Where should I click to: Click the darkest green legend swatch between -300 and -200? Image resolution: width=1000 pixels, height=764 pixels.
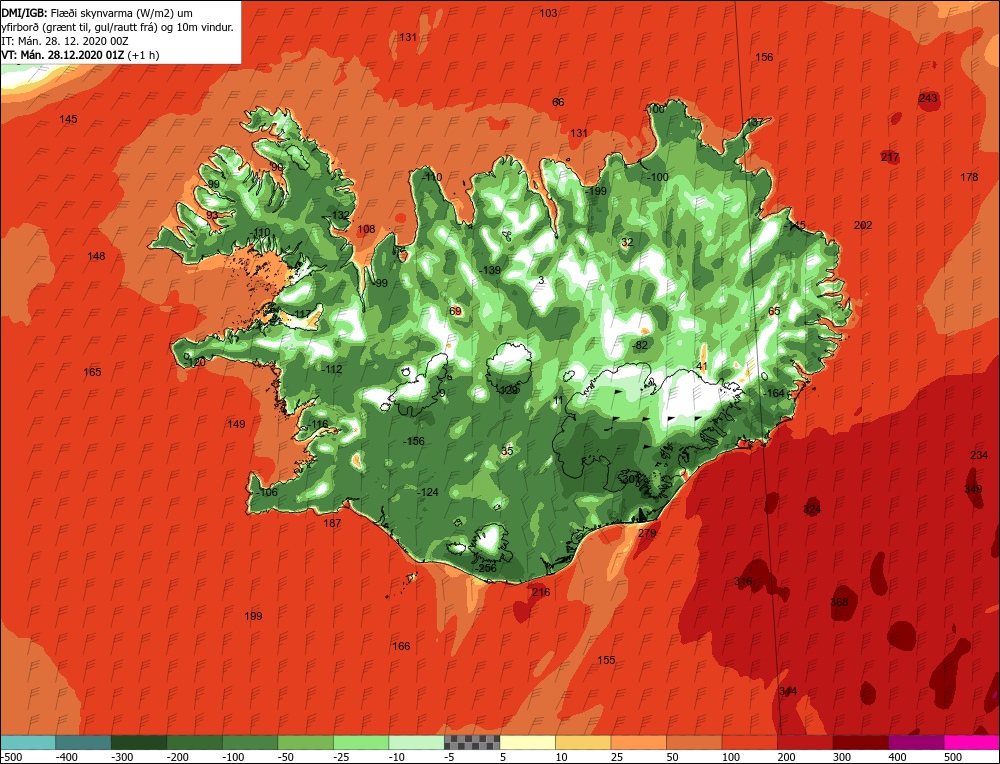138,742
